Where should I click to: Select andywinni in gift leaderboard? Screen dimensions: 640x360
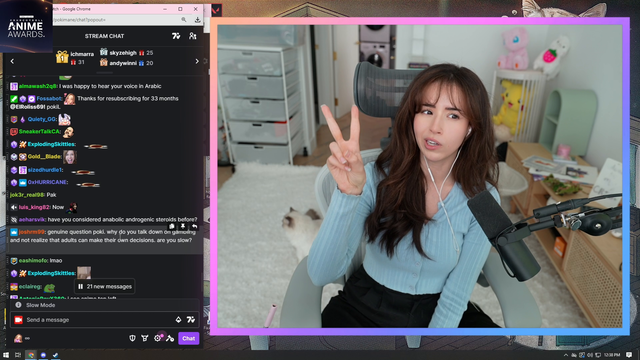click(122, 63)
